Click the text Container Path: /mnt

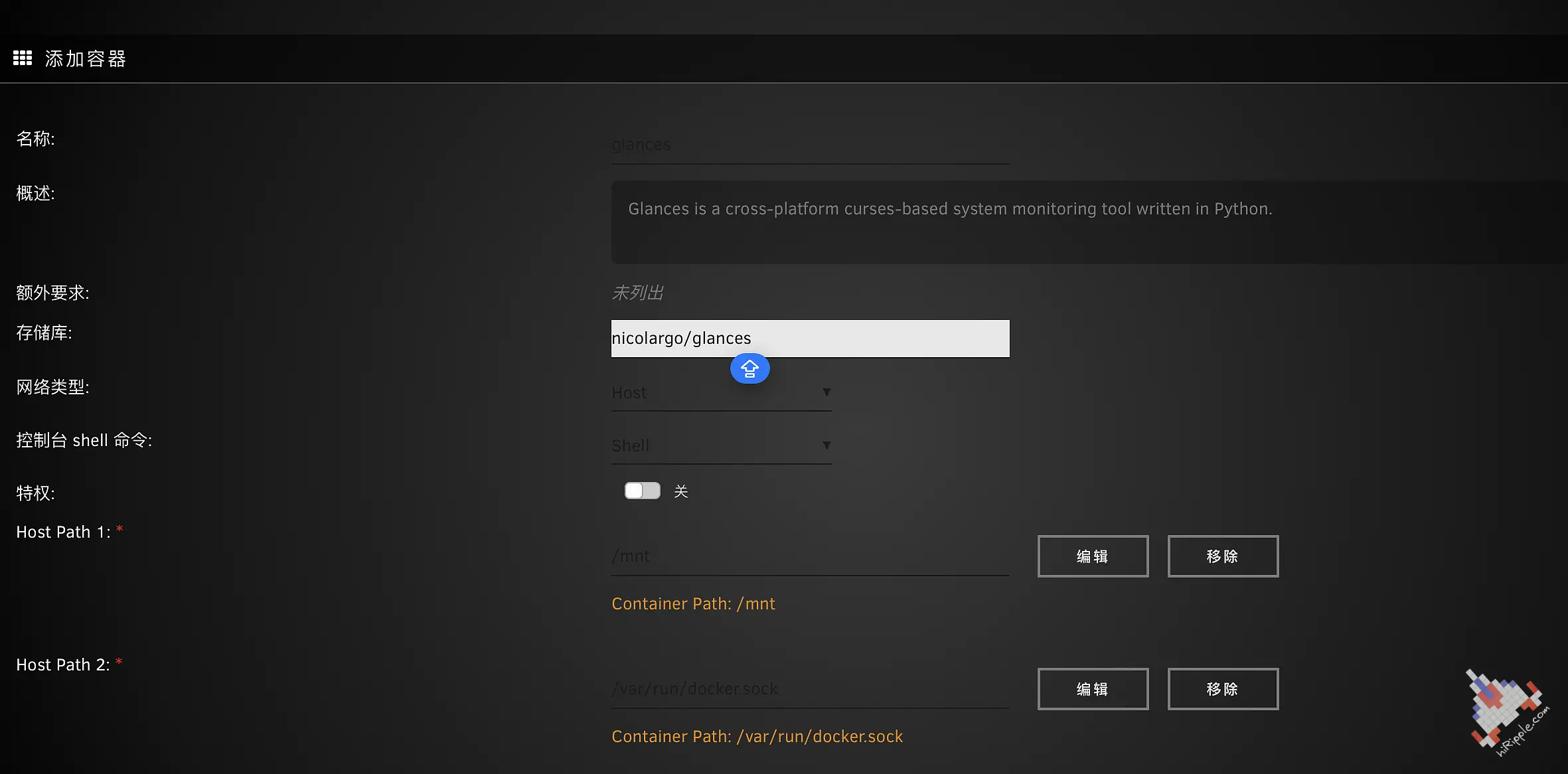(x=693, y=603)
